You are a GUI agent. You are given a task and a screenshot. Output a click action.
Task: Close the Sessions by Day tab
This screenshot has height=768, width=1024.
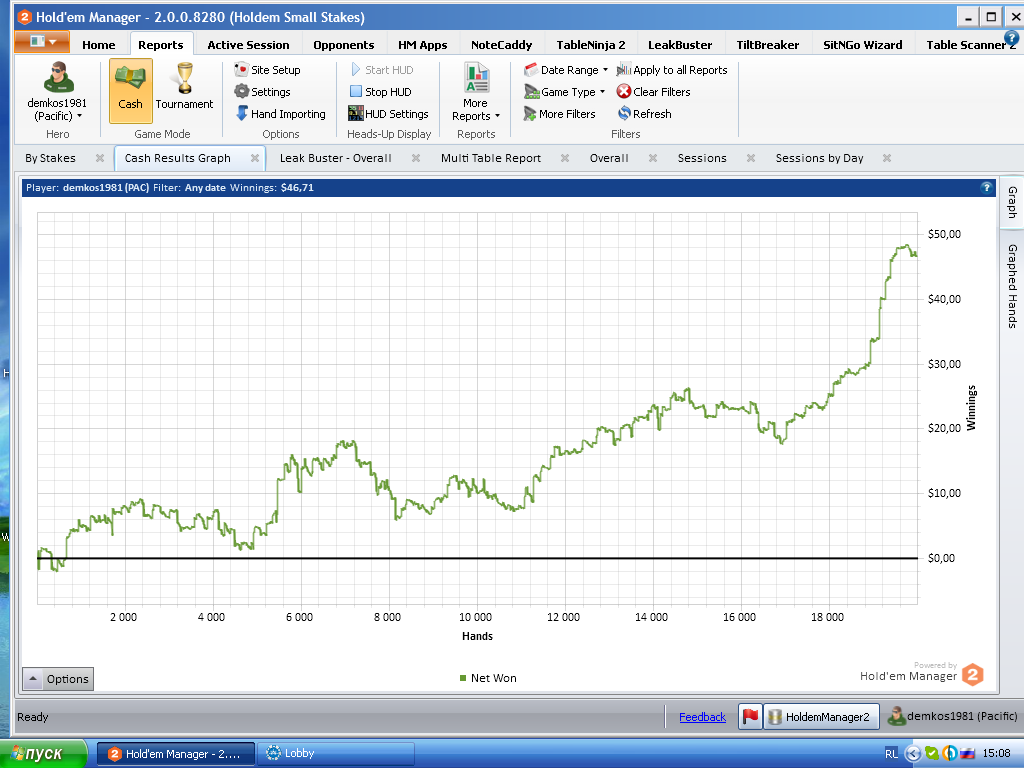887,158
